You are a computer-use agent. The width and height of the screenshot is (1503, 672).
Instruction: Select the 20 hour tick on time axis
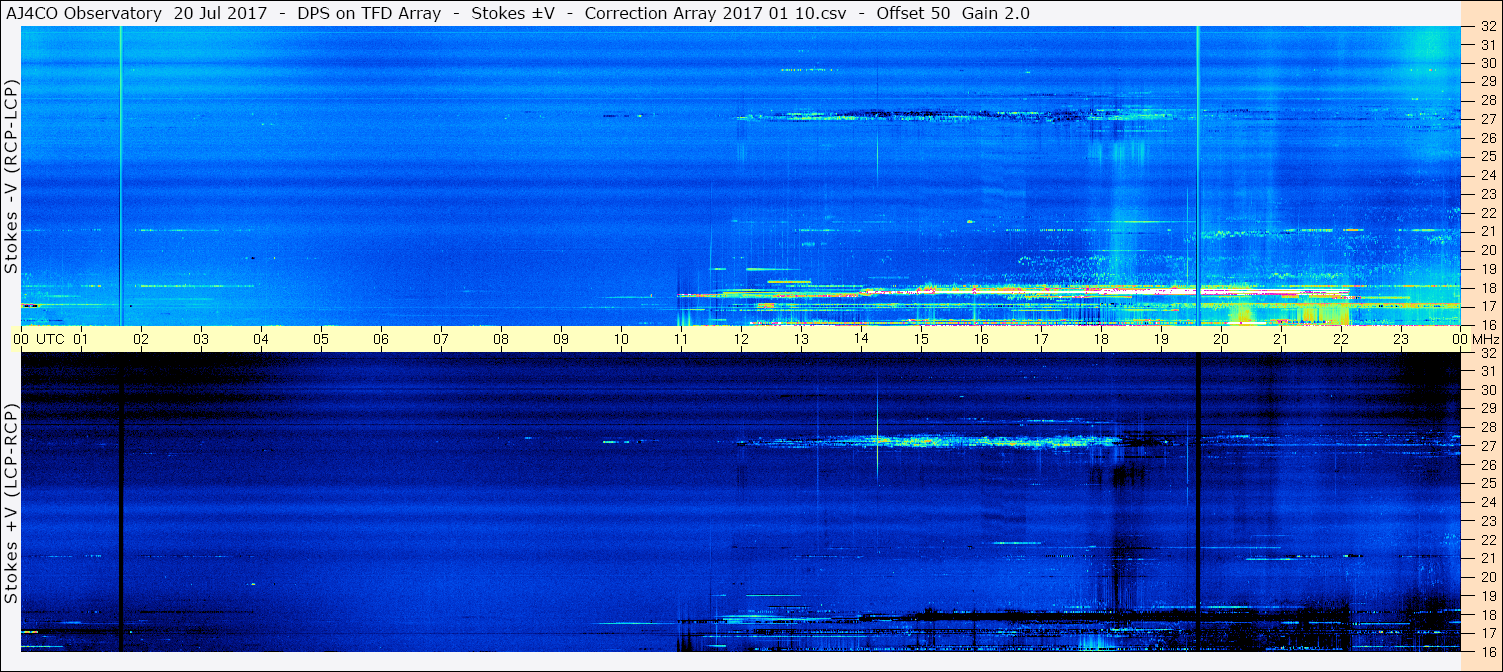[1221, 339]
